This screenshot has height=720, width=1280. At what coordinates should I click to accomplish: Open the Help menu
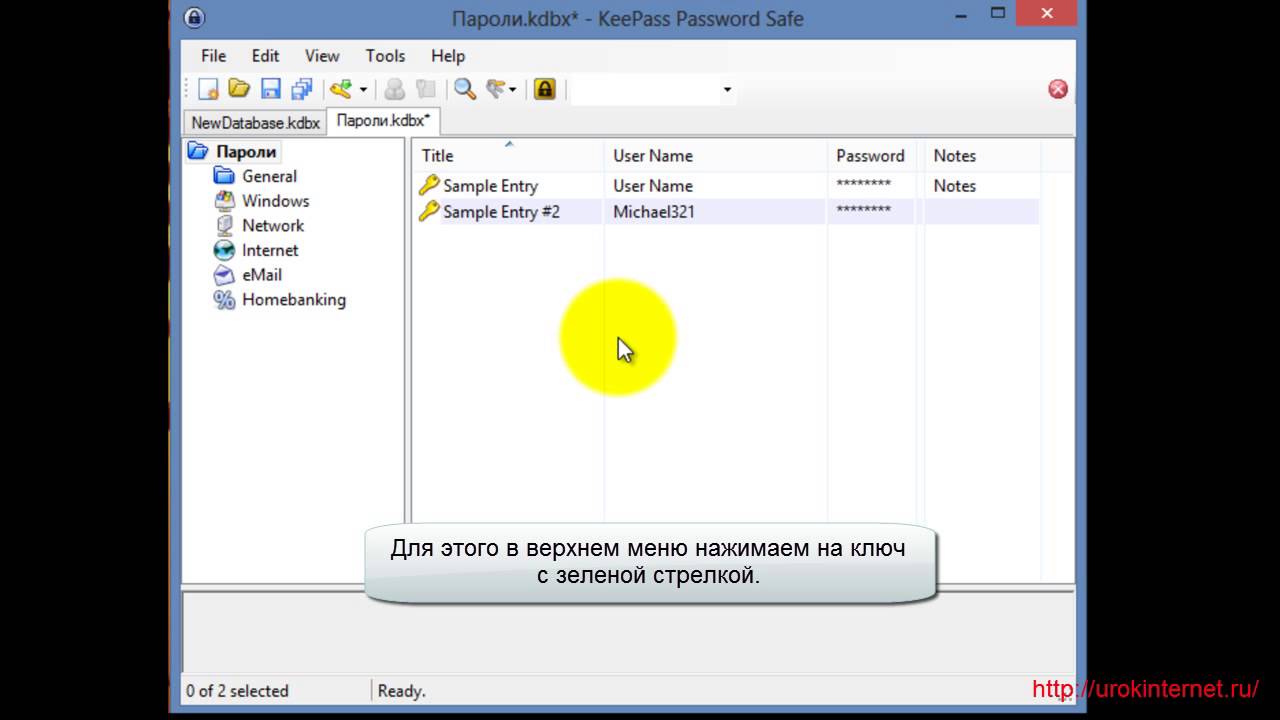click(x=448, y=56)
